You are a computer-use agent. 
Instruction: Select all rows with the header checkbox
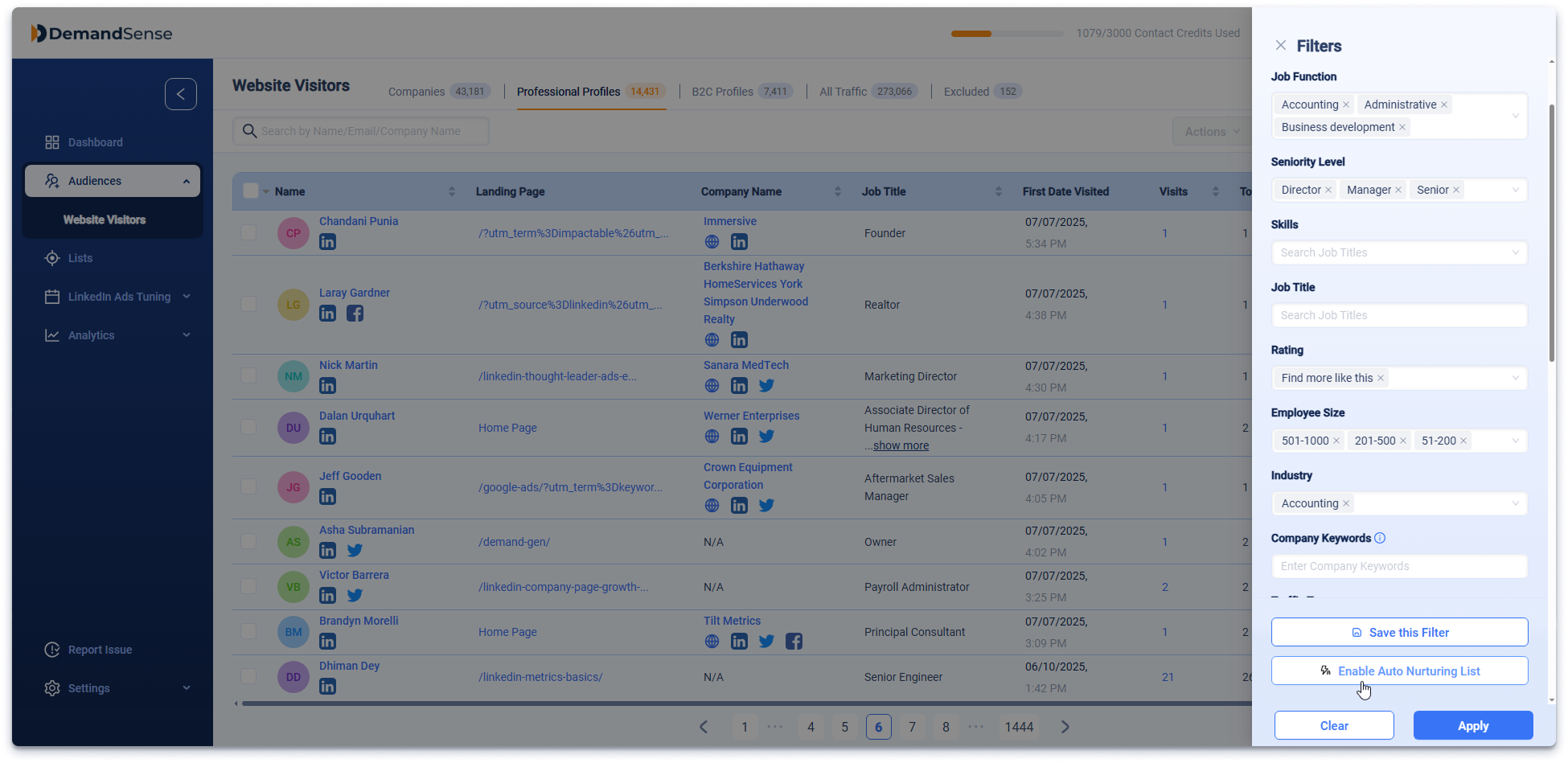pyautogui.click(x=249, y=191)
